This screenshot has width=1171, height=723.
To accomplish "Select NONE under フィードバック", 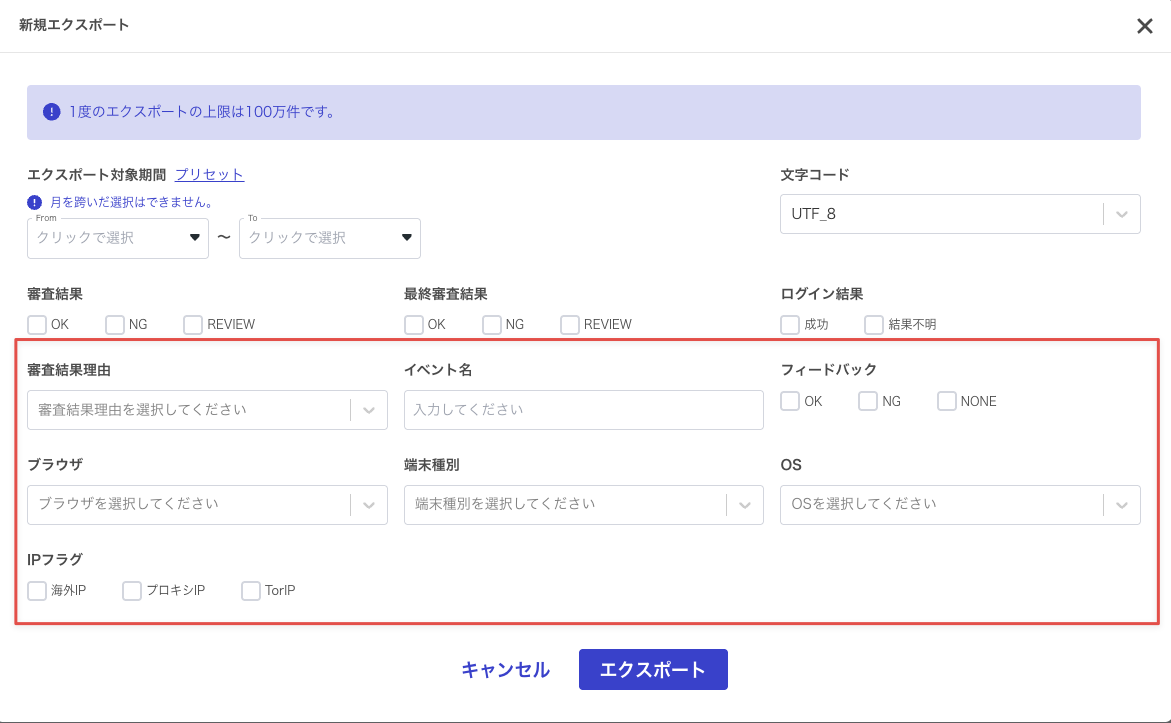I will pos(947,401).
